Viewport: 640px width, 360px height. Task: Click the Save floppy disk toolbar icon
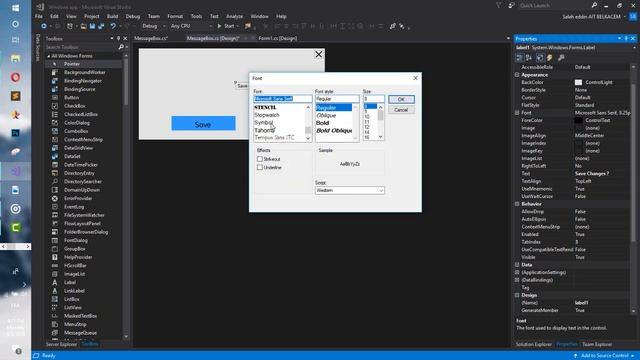coord(92,26)
